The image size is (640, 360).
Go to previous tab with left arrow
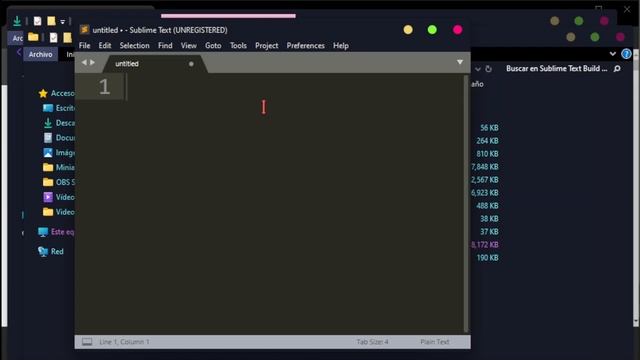[x=84, y=62]
